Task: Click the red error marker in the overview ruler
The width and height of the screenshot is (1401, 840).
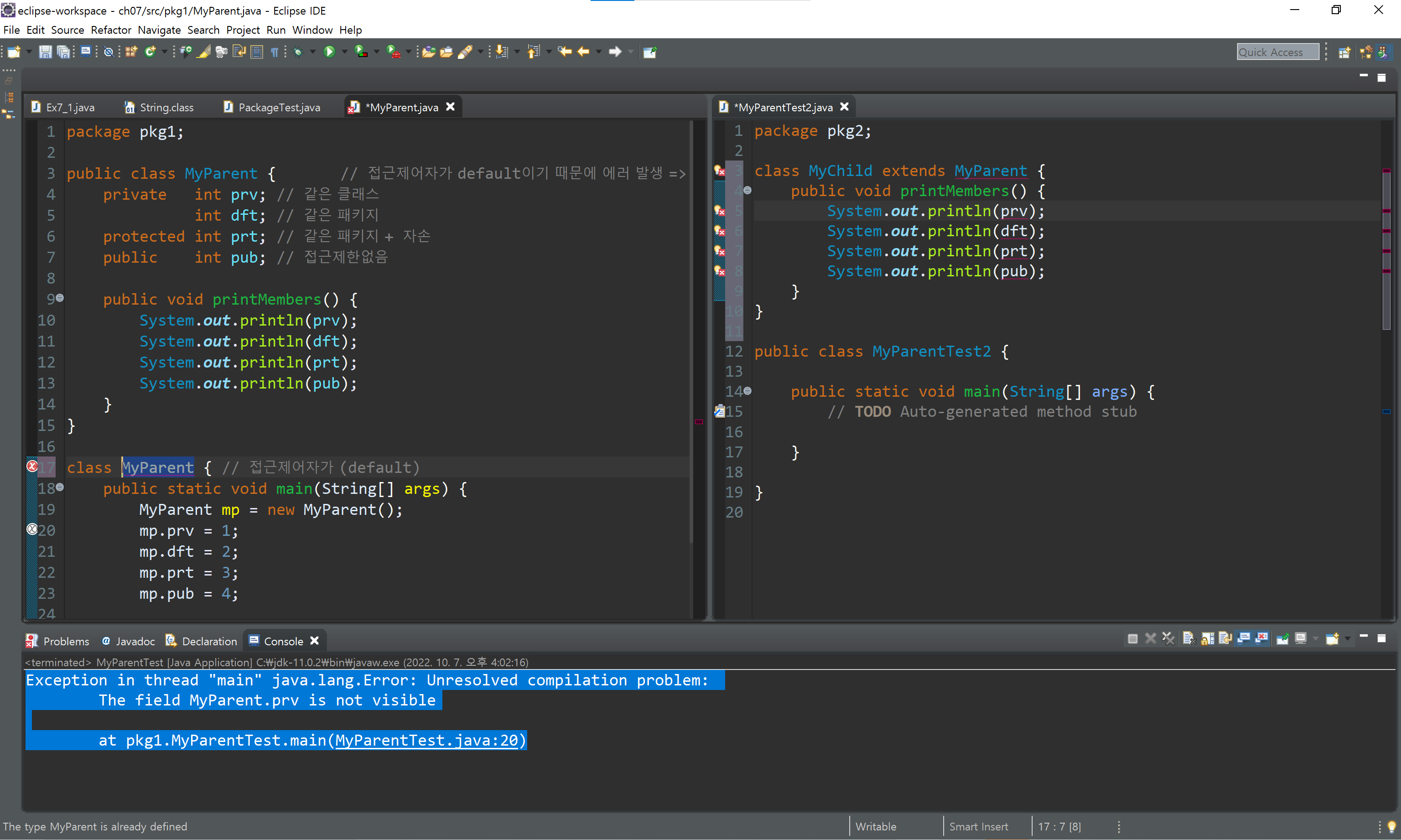Action: point(699,422)
